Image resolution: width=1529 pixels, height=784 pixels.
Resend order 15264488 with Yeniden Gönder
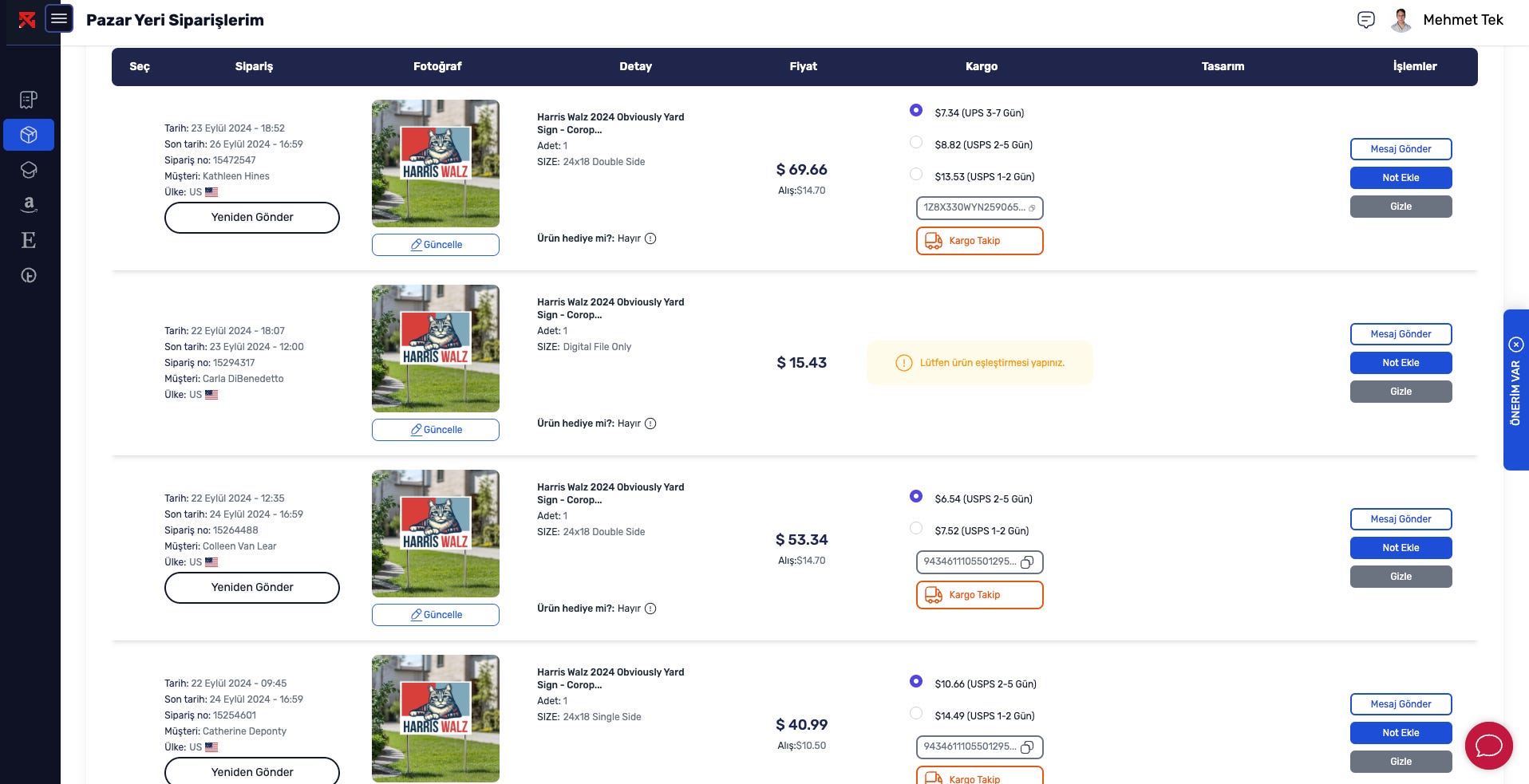pos(252,587)
